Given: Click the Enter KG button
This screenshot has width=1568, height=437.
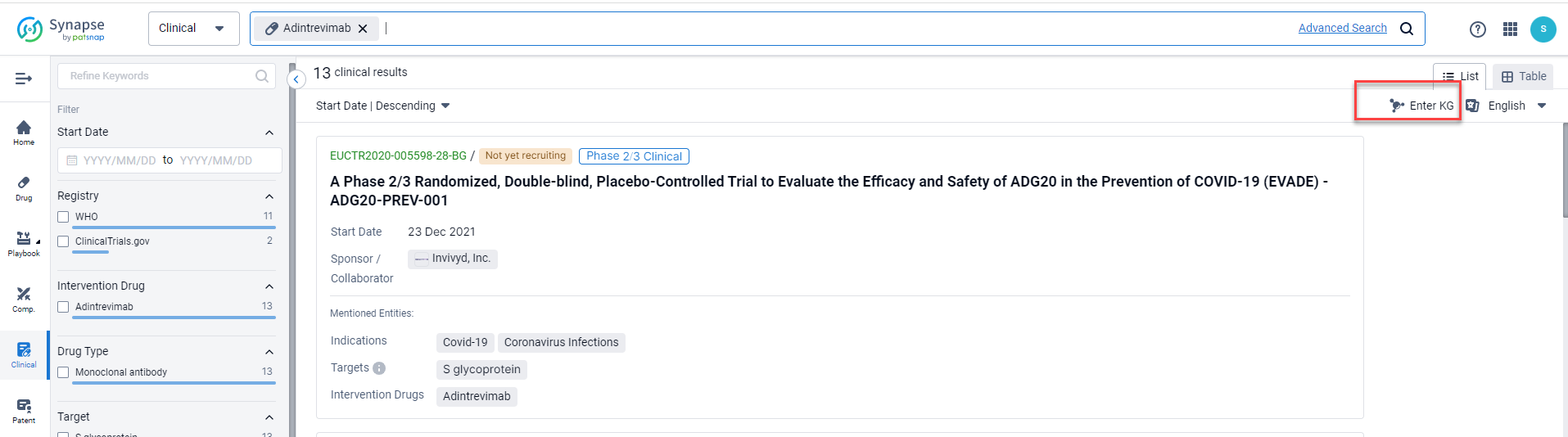Looking at the screenshot, I should [1421, 106].
